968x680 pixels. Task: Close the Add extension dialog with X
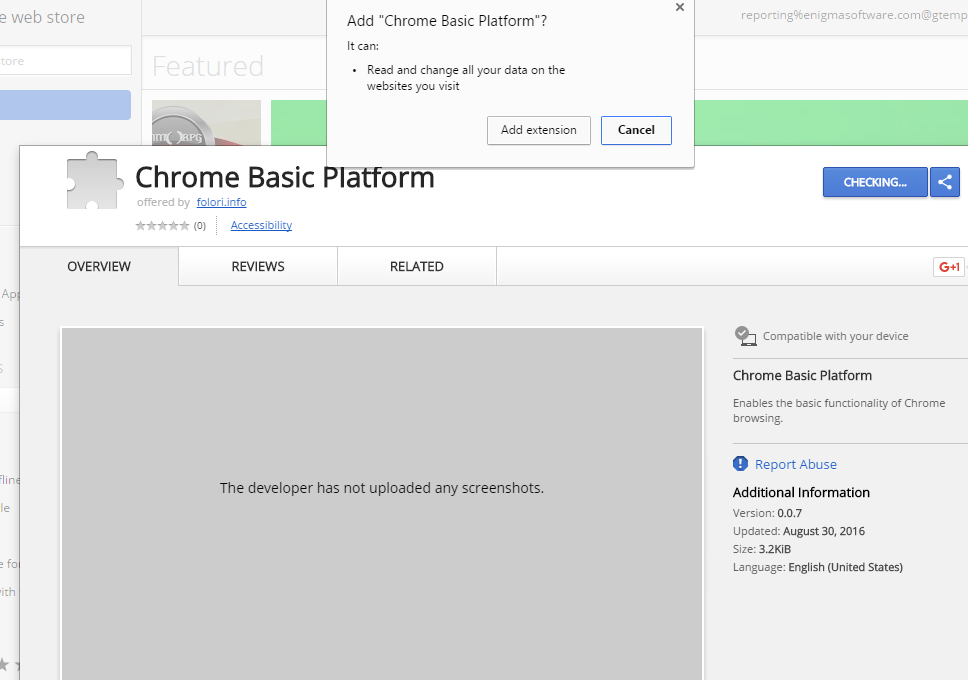point(680,7)
